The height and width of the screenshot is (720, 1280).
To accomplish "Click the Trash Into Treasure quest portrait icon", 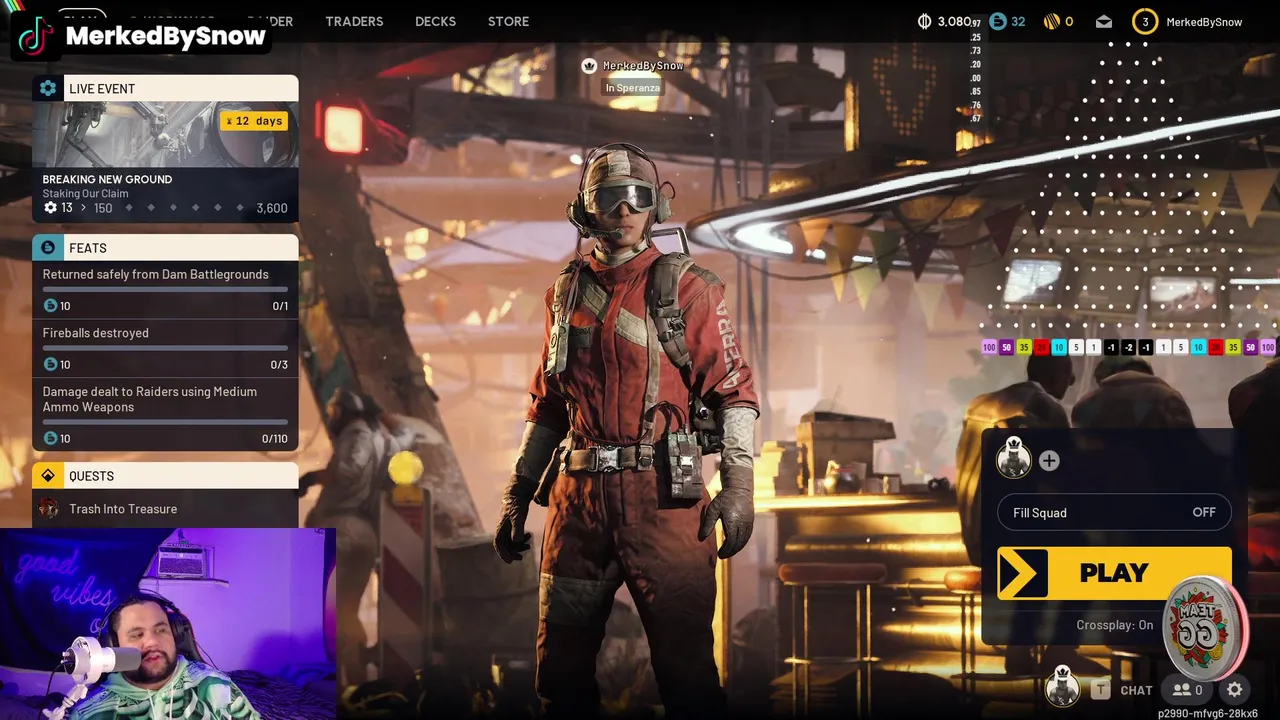I will click(49, 509).
